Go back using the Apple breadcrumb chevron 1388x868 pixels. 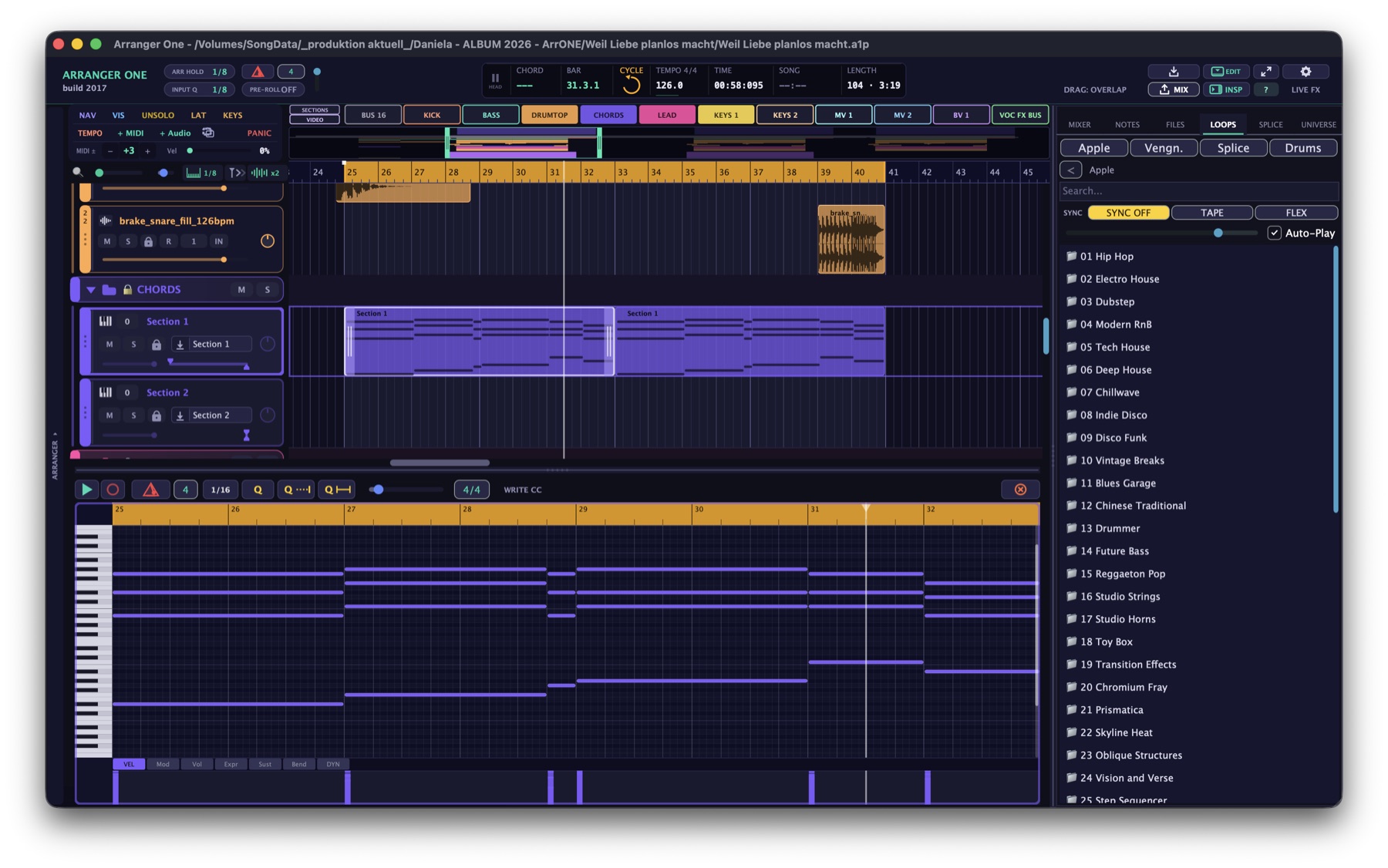(1070, 170)
